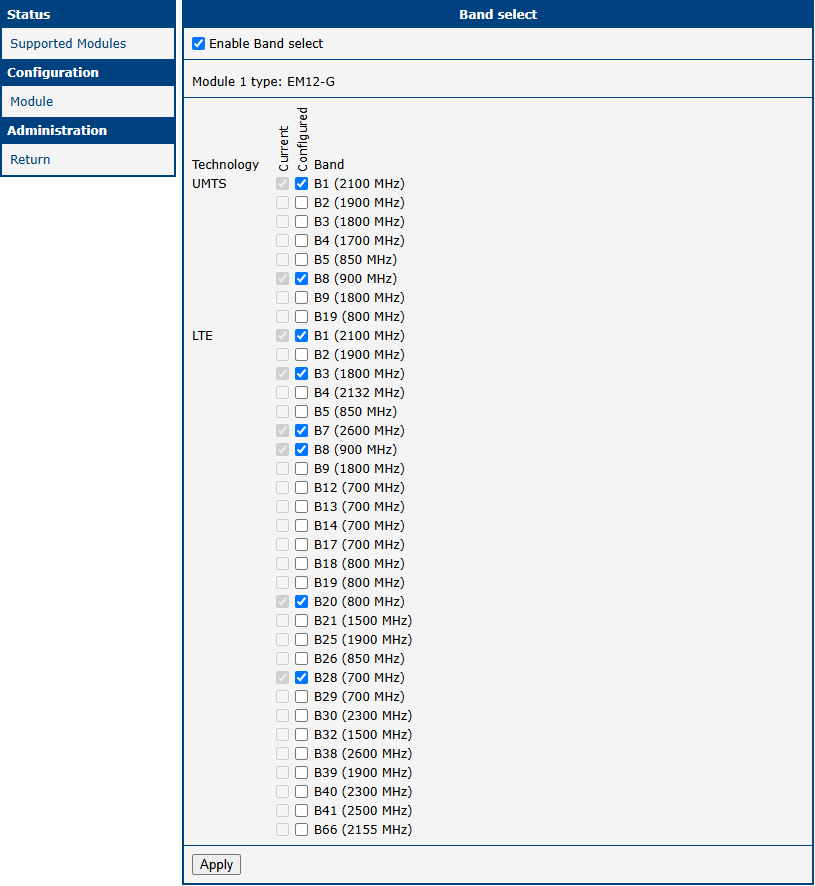Click the Band column header
The image size is (815, 886).
tap(329, 164)
